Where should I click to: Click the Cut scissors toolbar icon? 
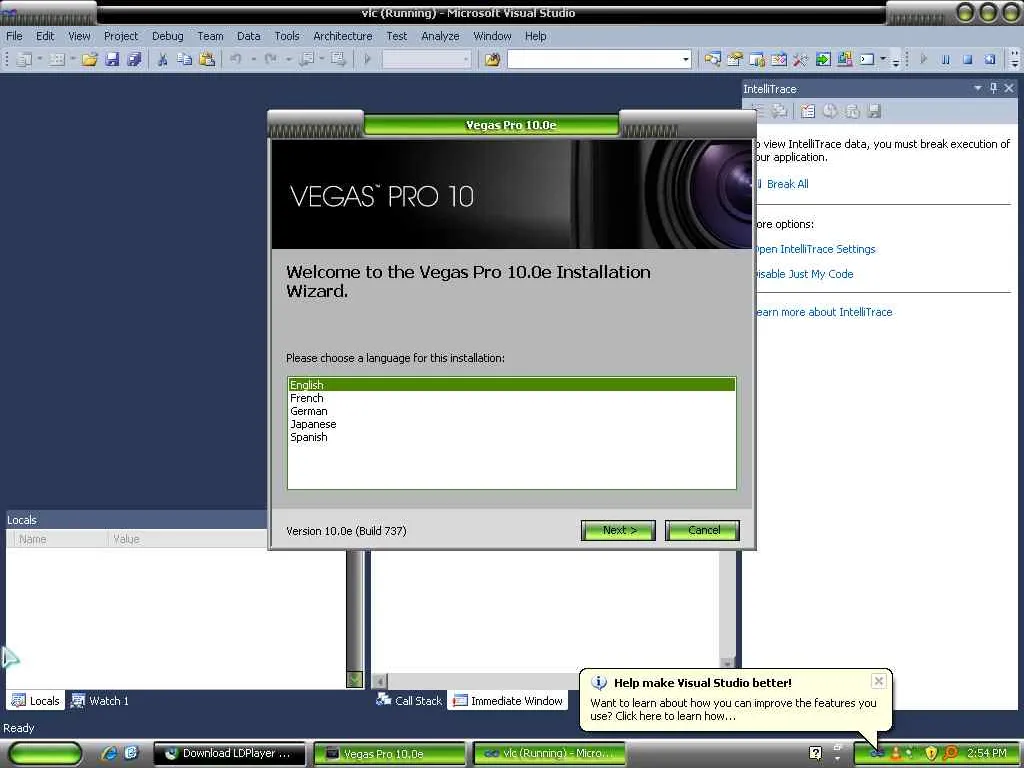(x=163, y=59)
